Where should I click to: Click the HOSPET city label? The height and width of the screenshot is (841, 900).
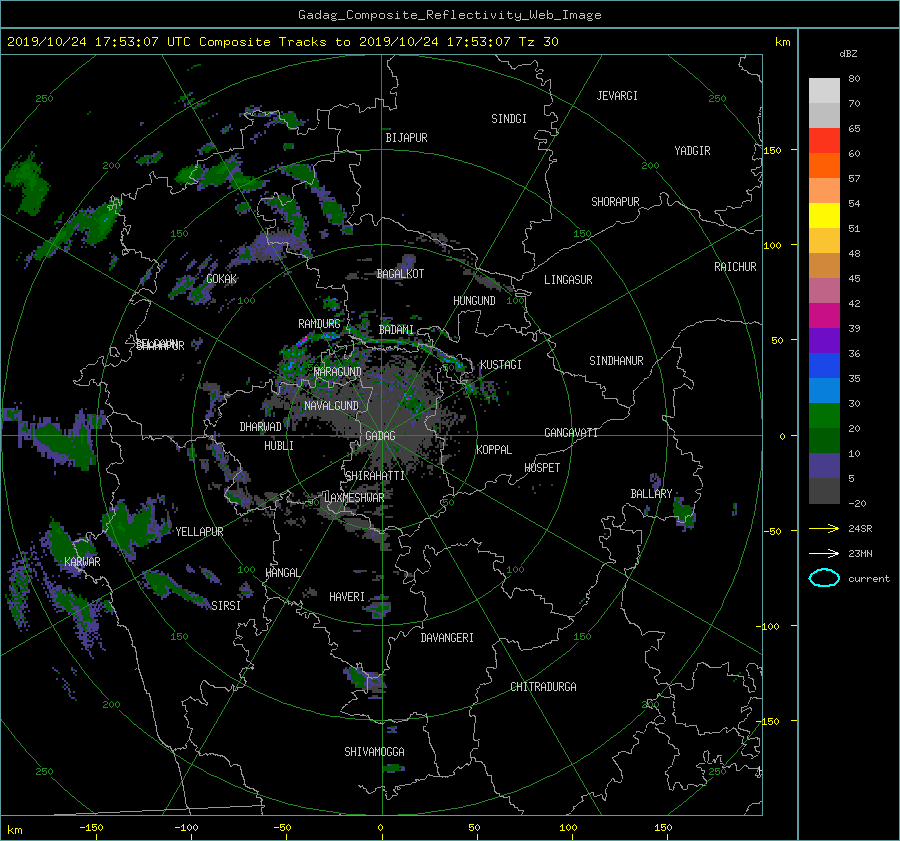coord(542,468)
